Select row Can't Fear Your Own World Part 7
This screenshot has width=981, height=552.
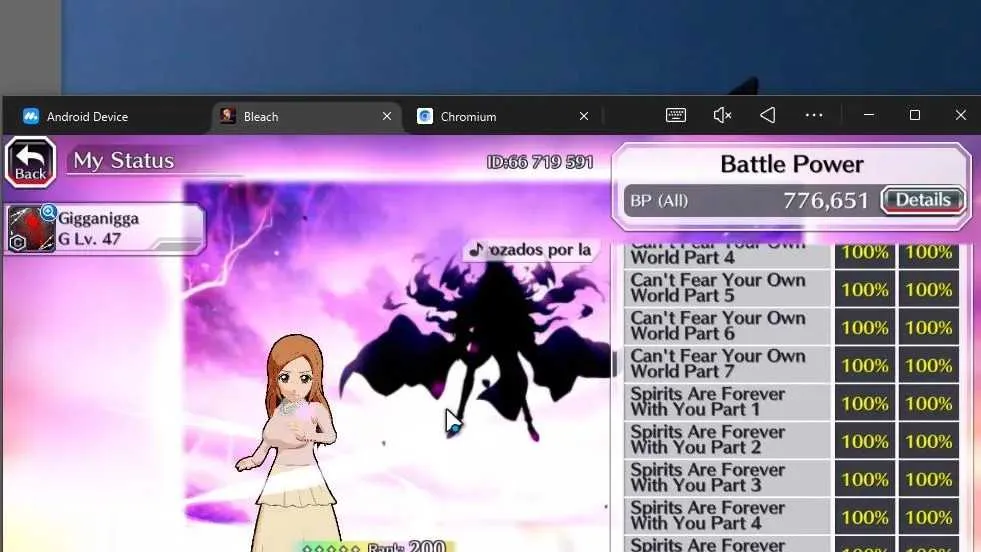(x=791, y=364)
